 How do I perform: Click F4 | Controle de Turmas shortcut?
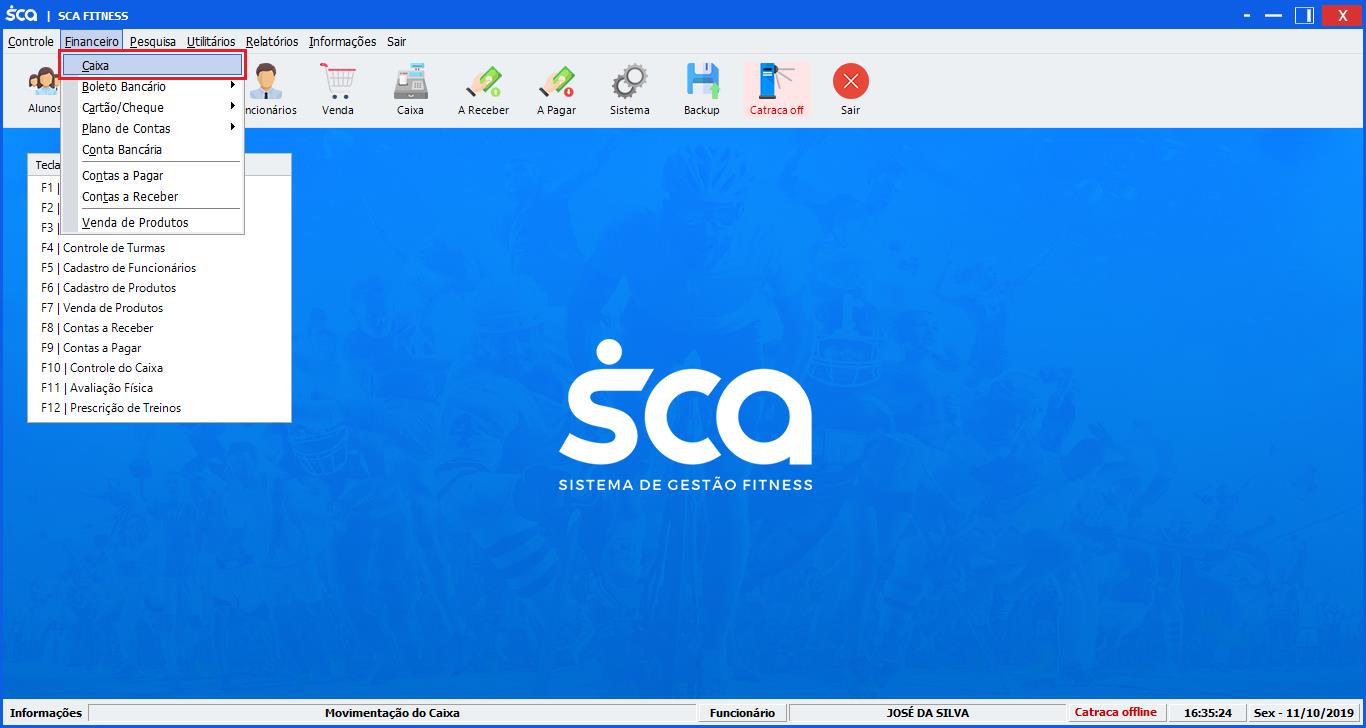point(103,248)
